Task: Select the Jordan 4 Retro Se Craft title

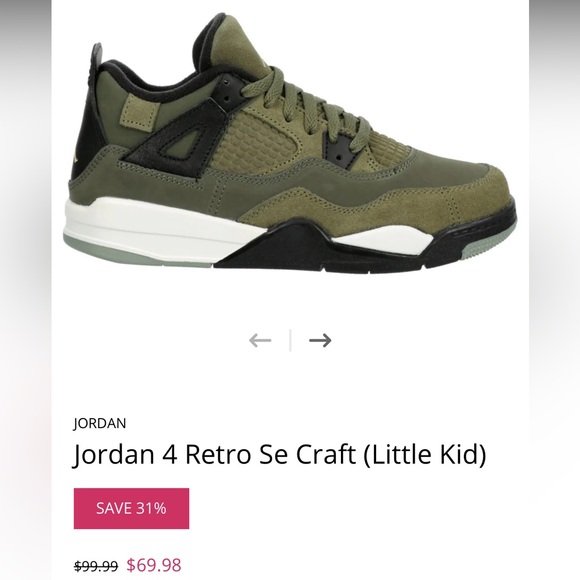Action: click(280, 454)
